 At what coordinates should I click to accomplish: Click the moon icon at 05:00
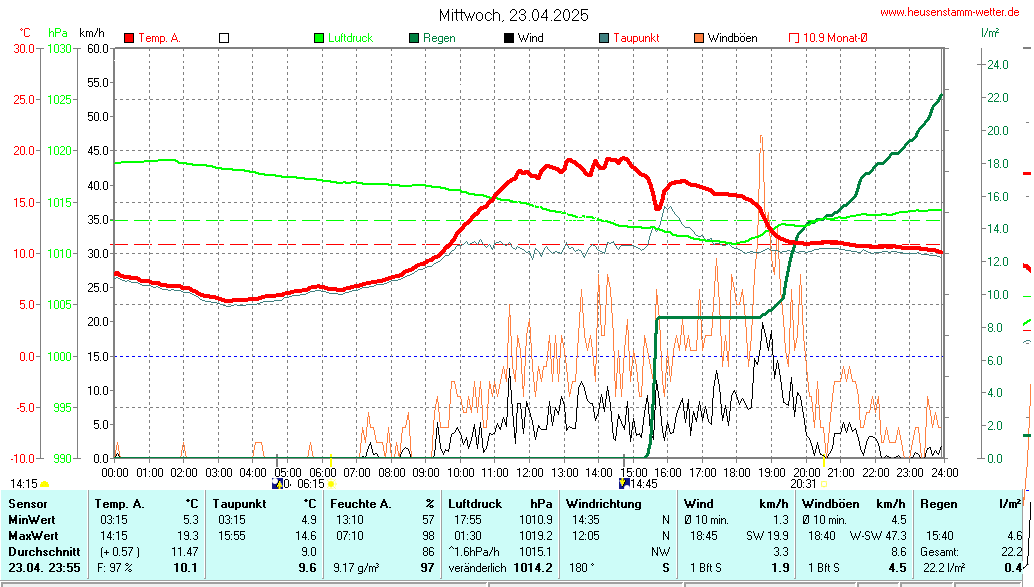[278, 484]
